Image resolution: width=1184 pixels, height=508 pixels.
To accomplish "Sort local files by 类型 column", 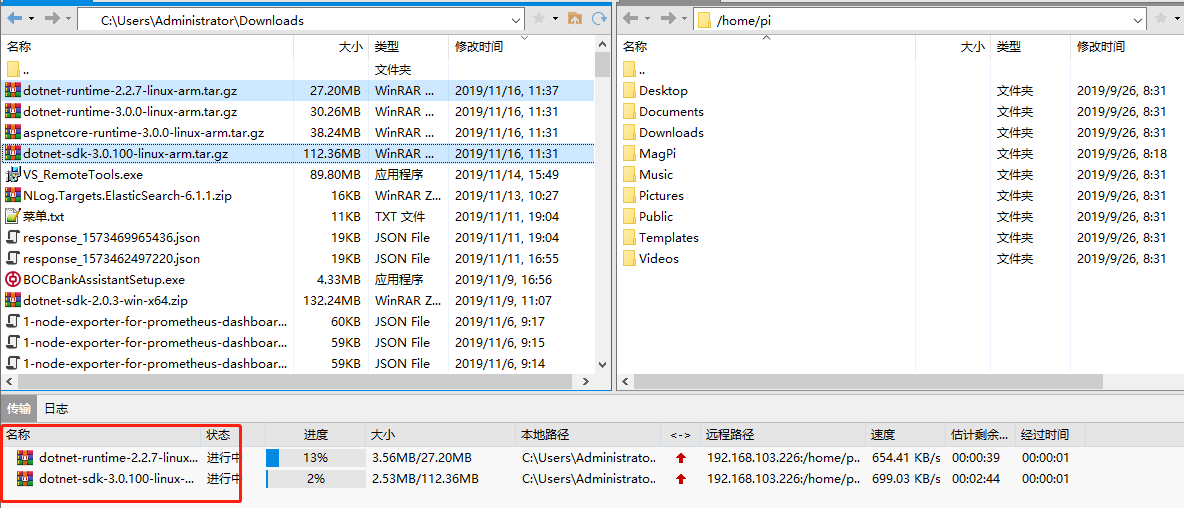I will (x=409, y=47).
